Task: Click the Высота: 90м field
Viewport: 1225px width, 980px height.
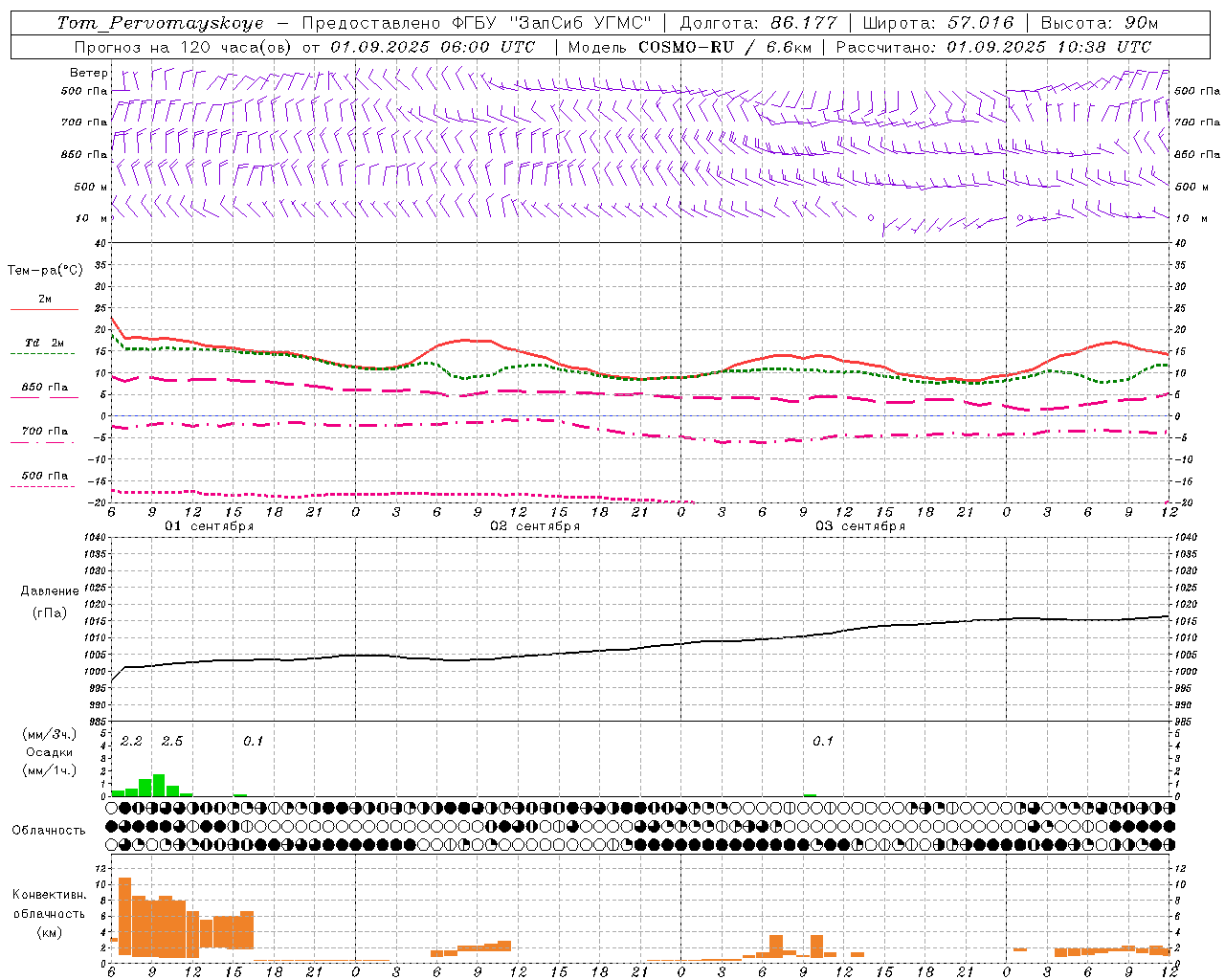Action: (x=1099, y=23)
